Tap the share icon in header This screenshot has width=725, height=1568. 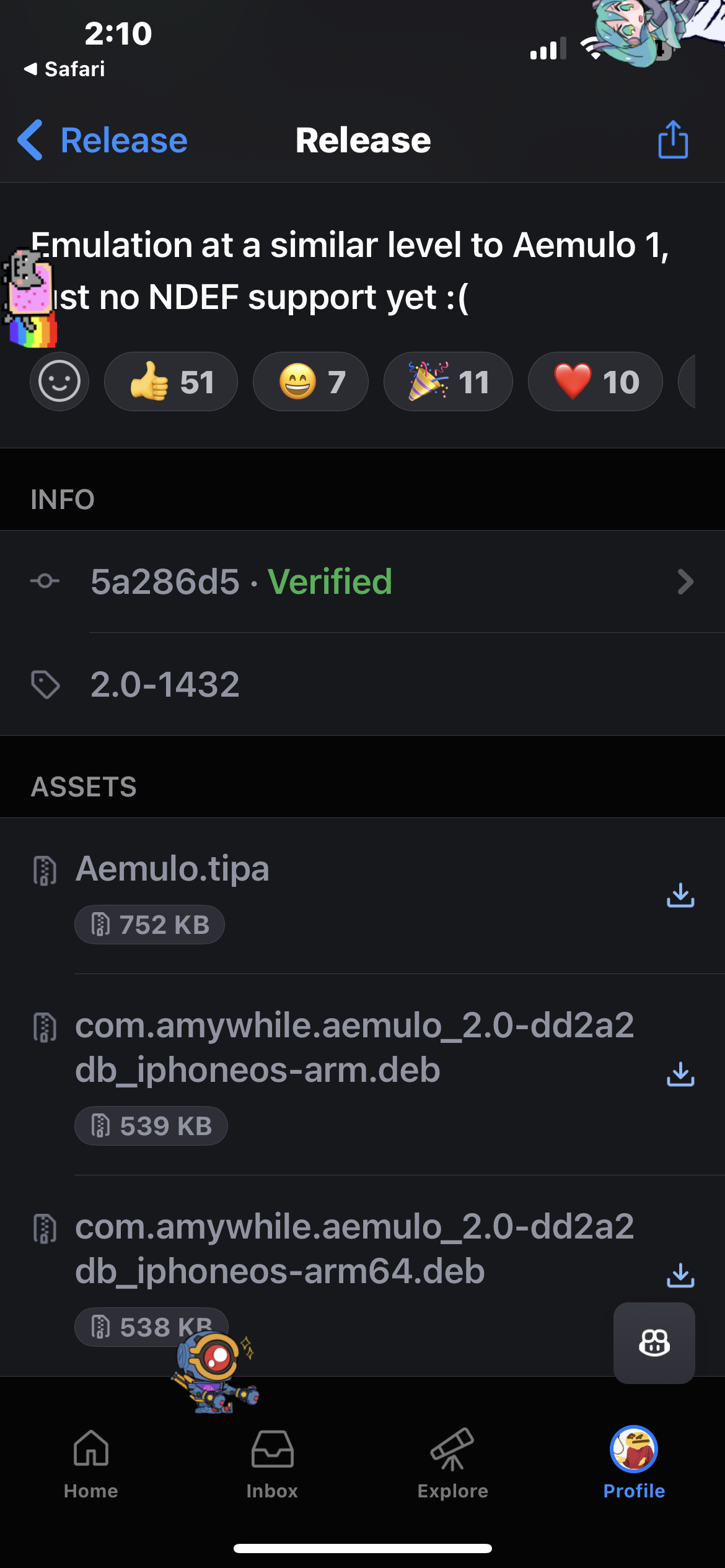click(x=673, y=139)
